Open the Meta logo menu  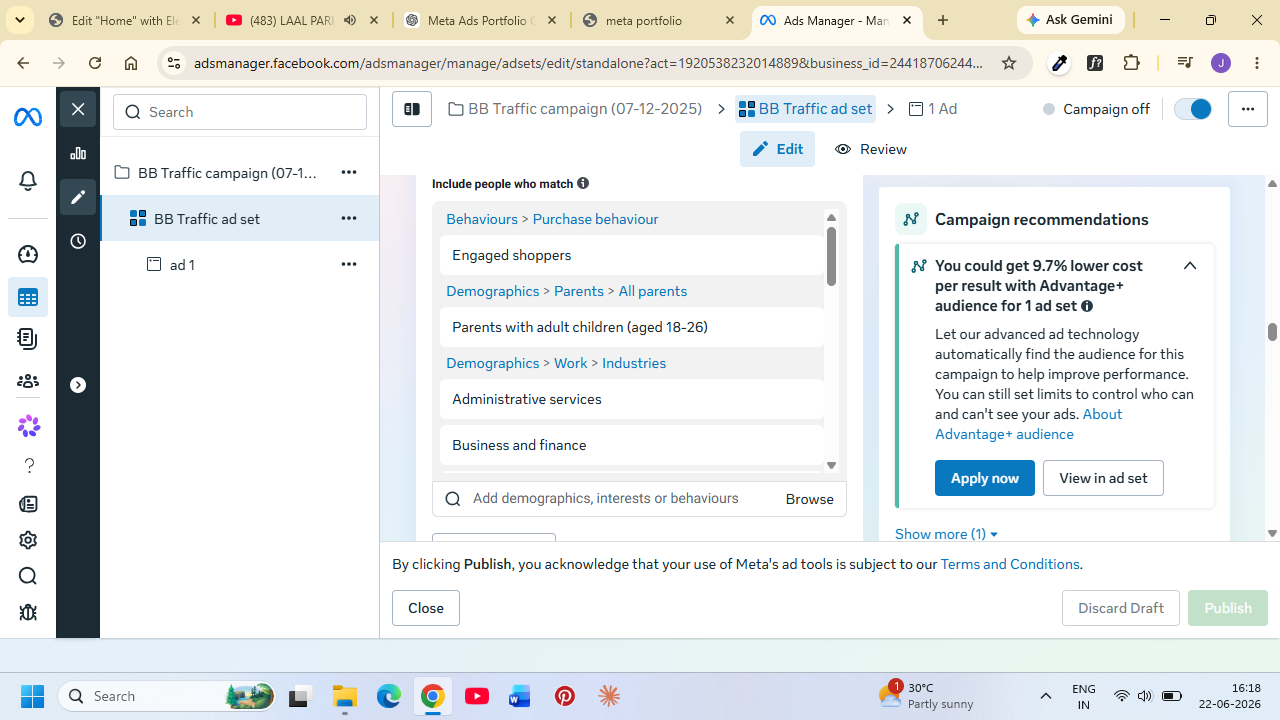pyautogui.click(x=28, y=118)
